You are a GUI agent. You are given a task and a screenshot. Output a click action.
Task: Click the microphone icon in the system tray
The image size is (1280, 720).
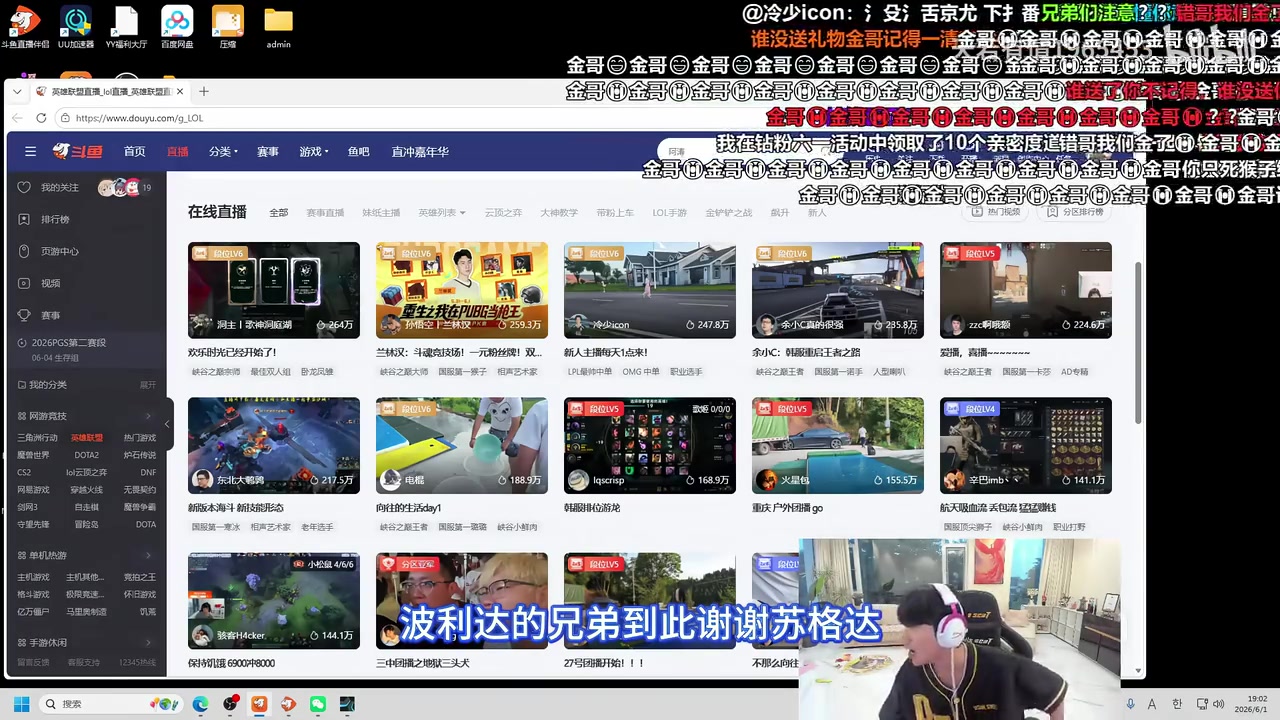[1131, 704]
